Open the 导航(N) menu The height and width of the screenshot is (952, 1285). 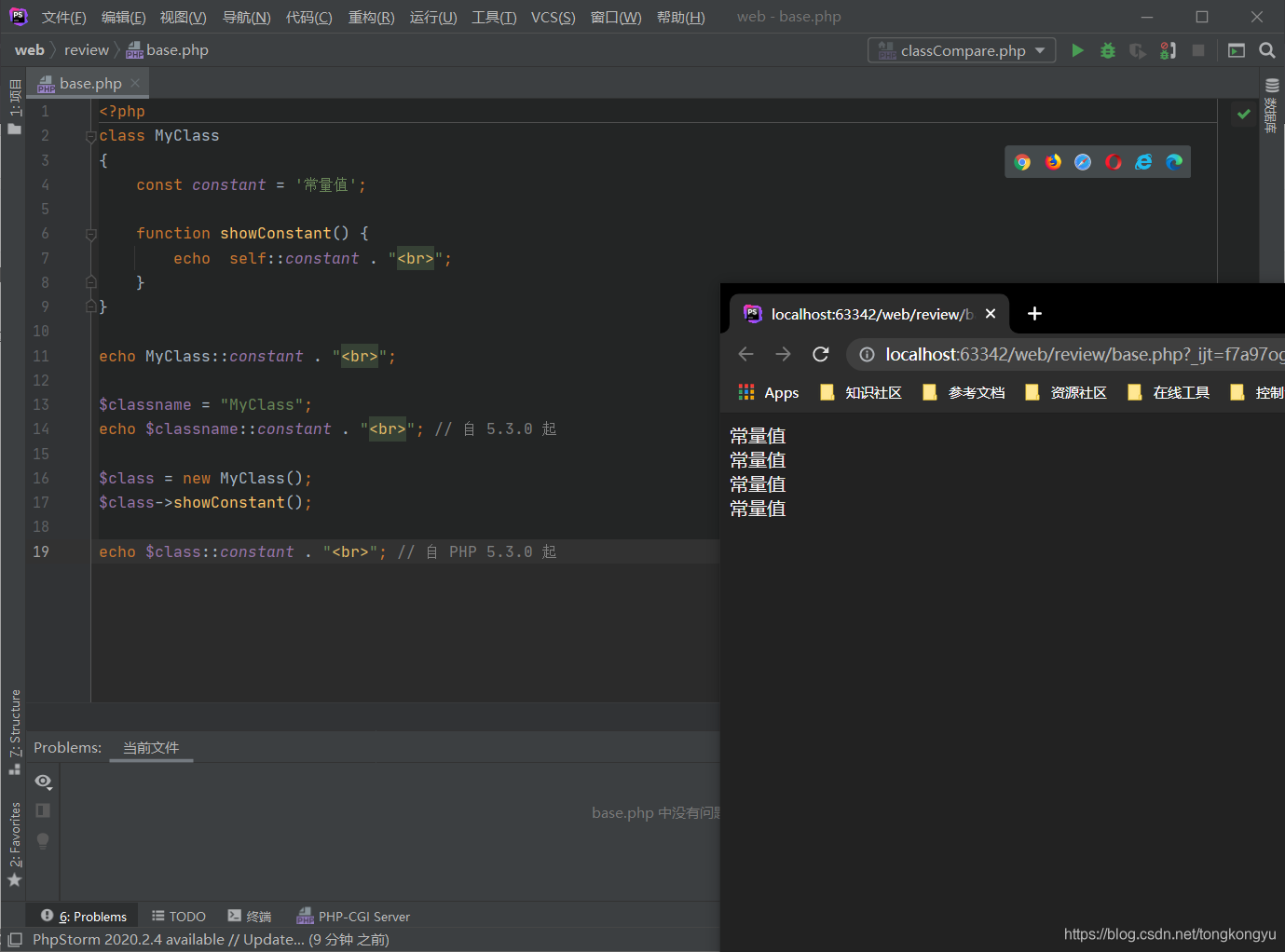[246, 18]
